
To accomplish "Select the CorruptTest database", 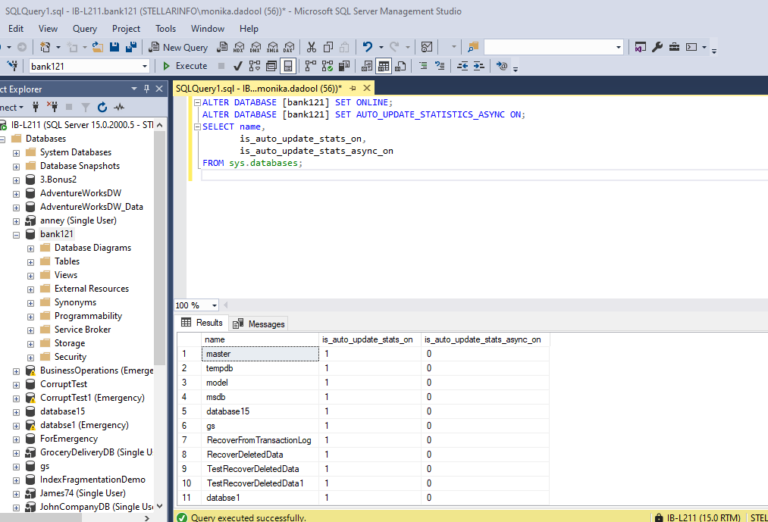I will coord(64,384).
